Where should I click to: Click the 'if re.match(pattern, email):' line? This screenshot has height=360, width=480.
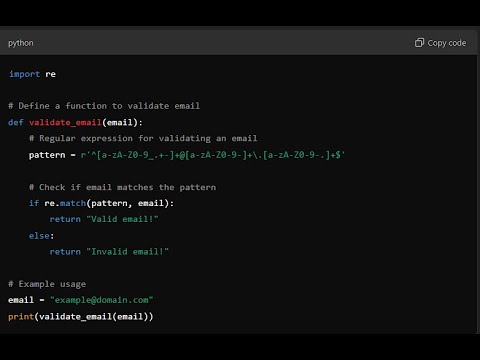[x=101, y=203]
